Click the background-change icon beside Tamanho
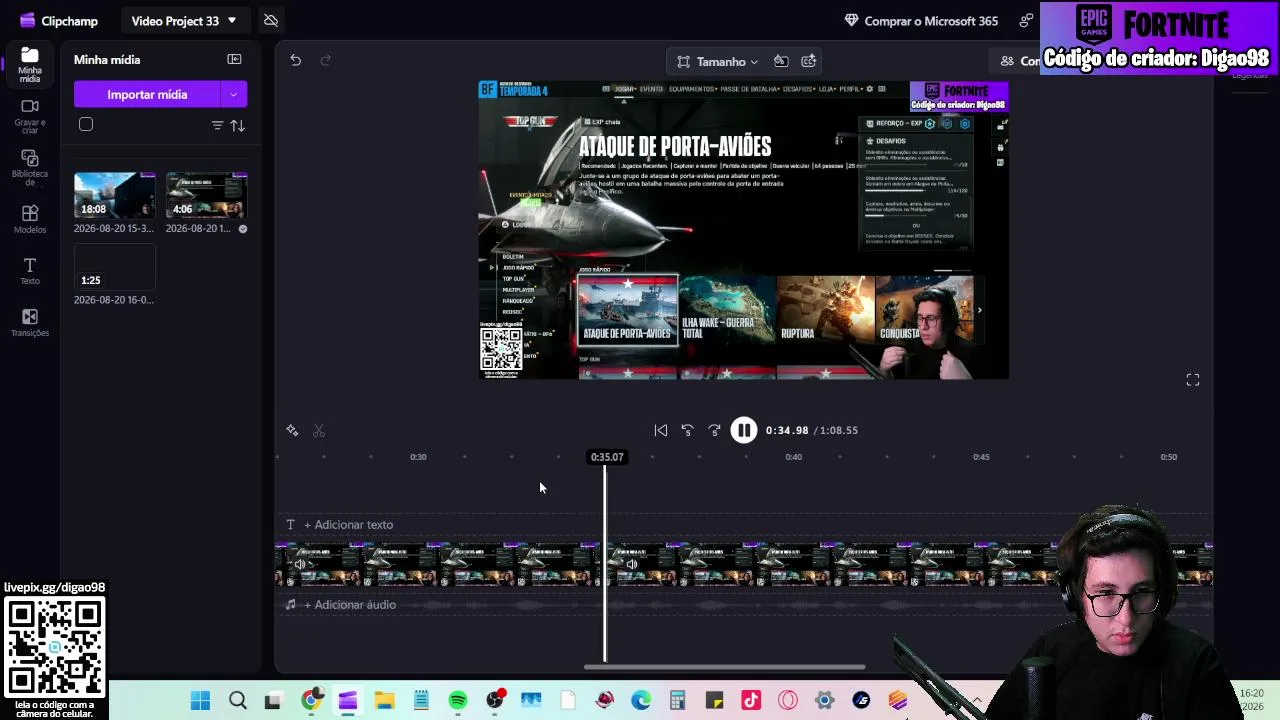 tap(781, 61)
